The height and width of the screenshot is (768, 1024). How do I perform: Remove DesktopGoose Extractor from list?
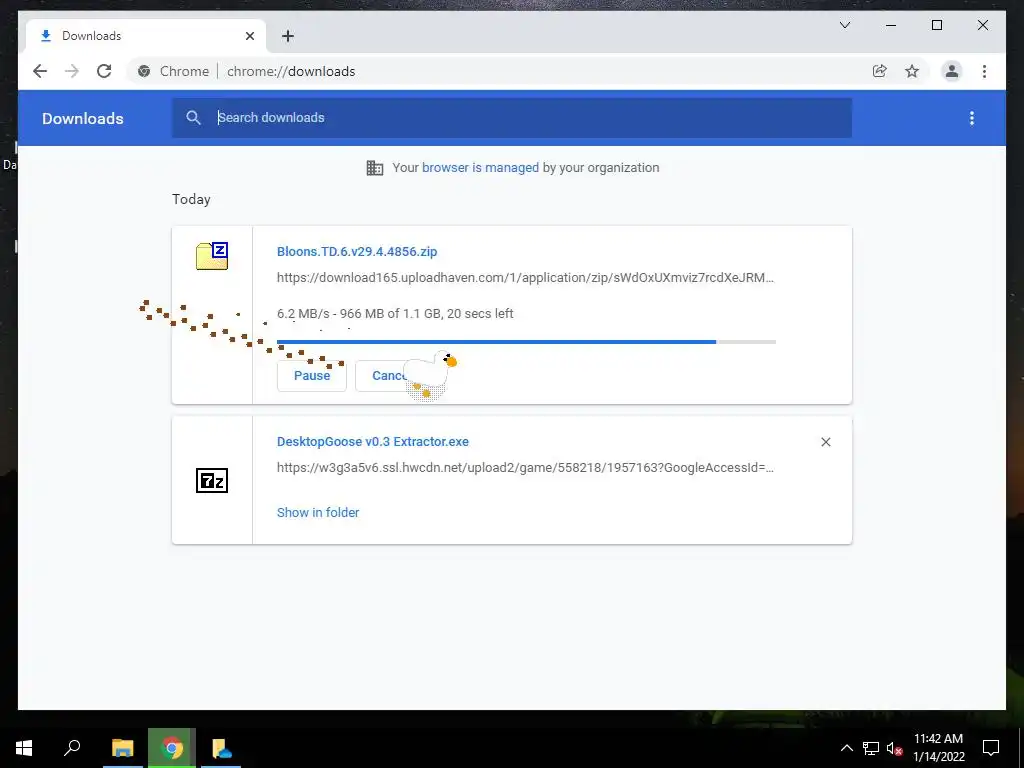point(825,442)
